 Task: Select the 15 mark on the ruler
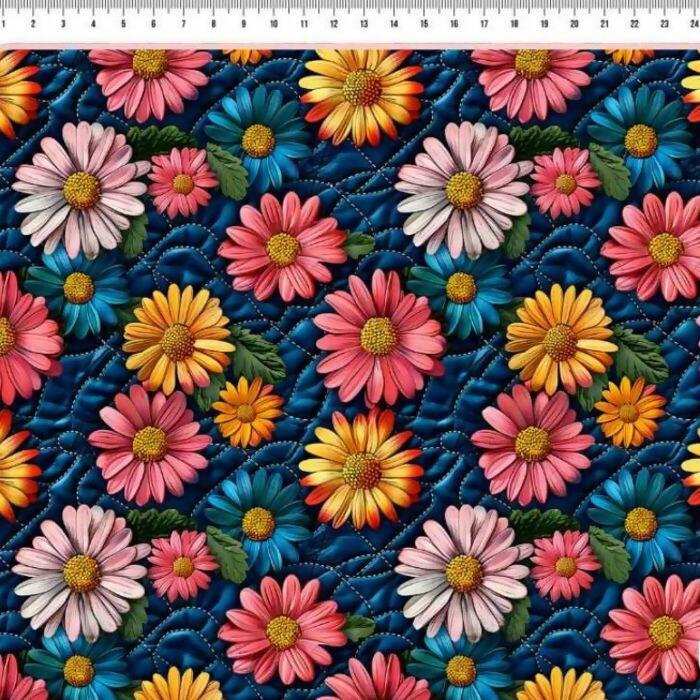[423, 23]
